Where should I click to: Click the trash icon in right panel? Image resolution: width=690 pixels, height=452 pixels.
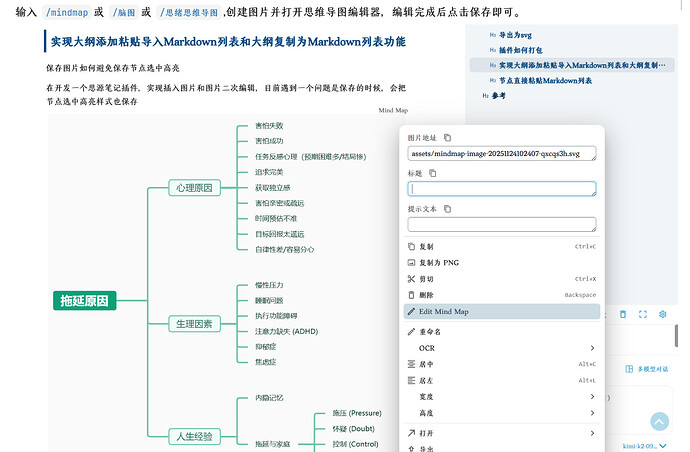(x=623, y=314)
